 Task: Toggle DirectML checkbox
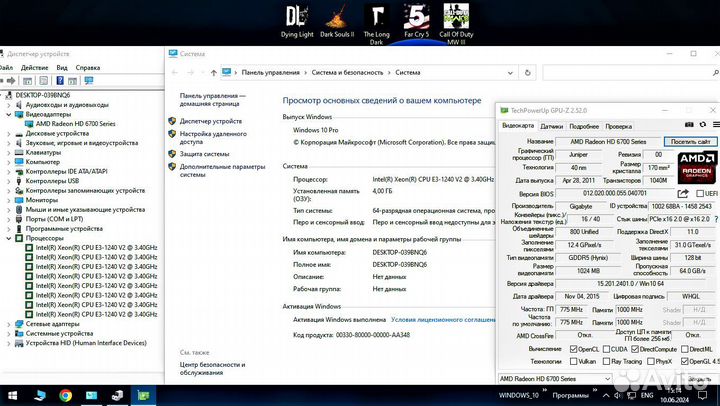(x=685, y=349)
